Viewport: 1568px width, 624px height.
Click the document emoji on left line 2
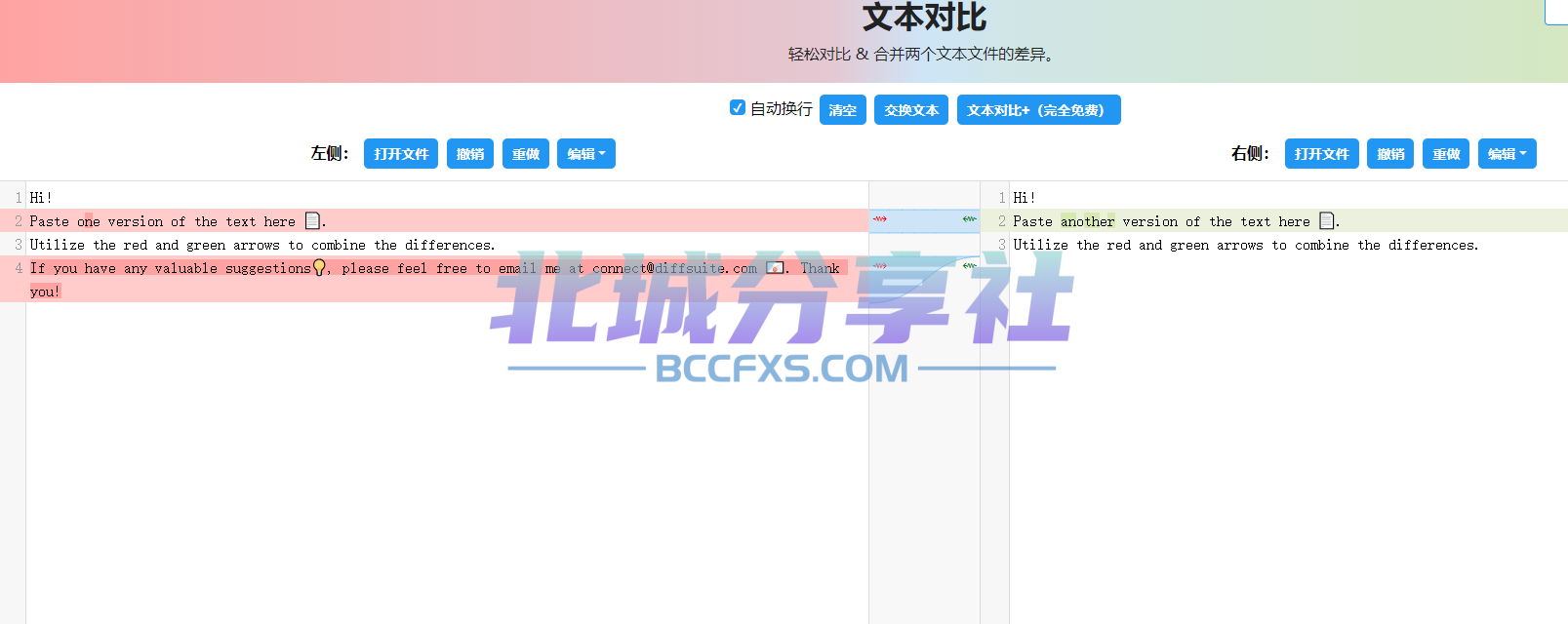(312, 221)
